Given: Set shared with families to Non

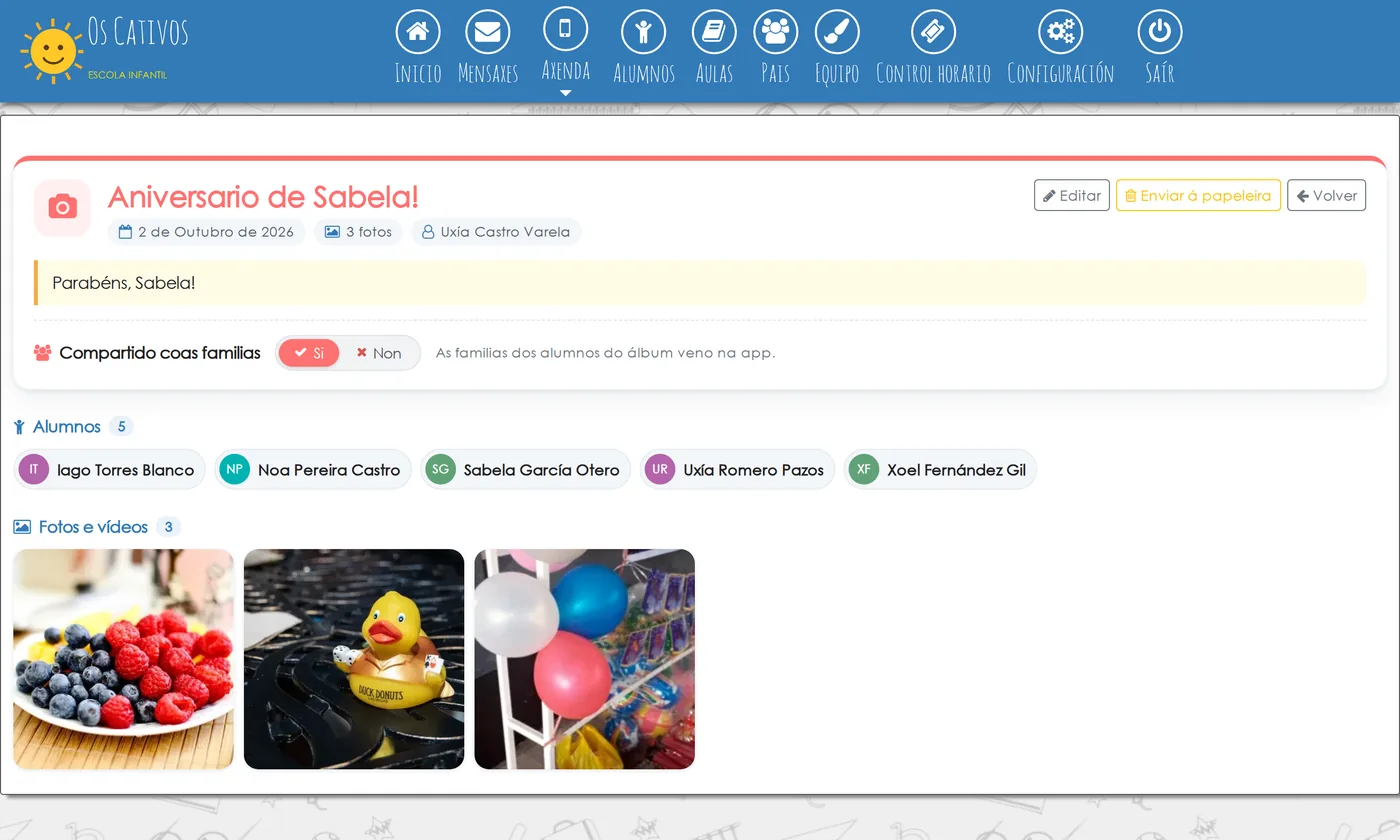Looking at the screenshot, I should 379,353.
